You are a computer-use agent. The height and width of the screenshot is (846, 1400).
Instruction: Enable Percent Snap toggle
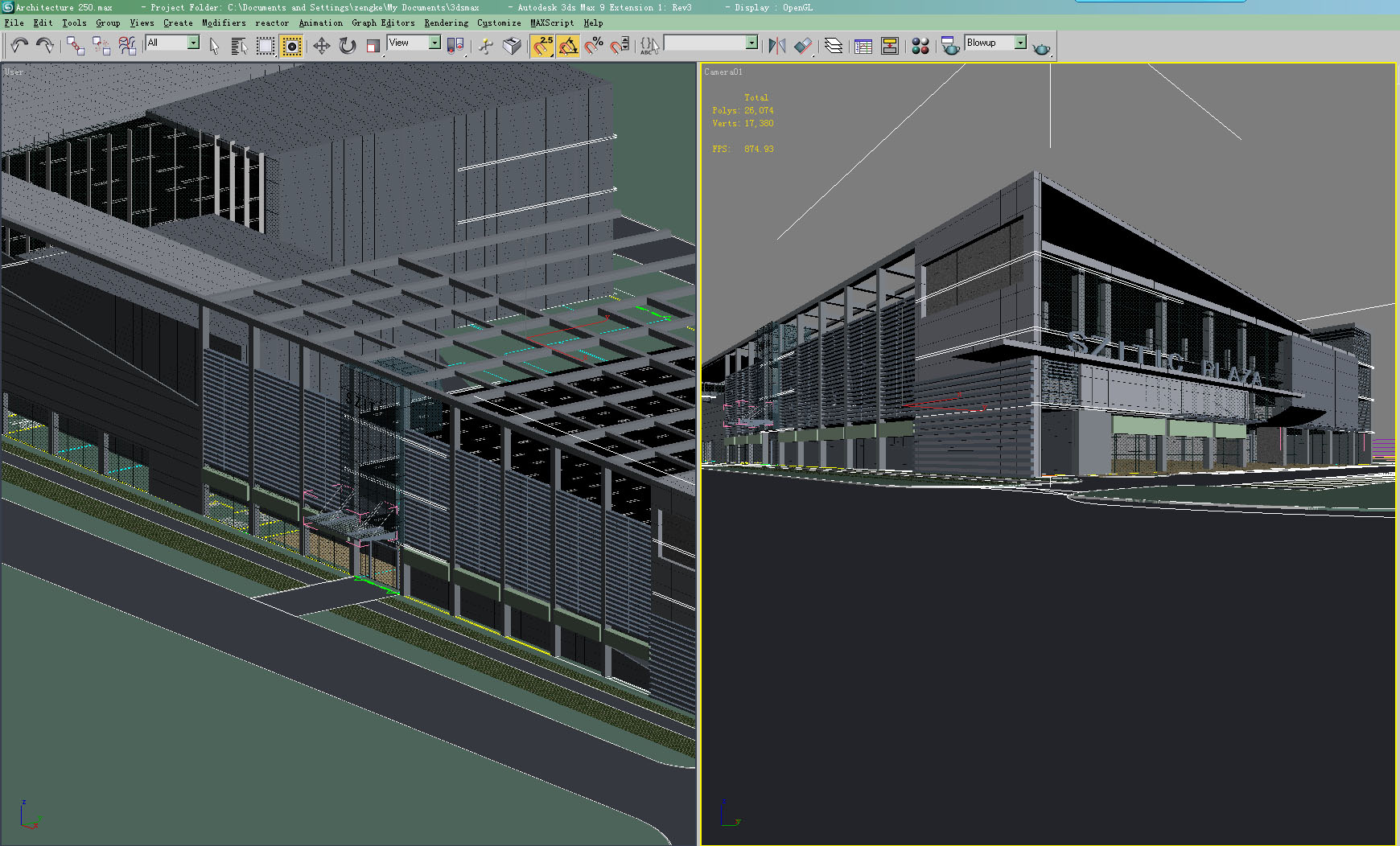tap(593, 46)
